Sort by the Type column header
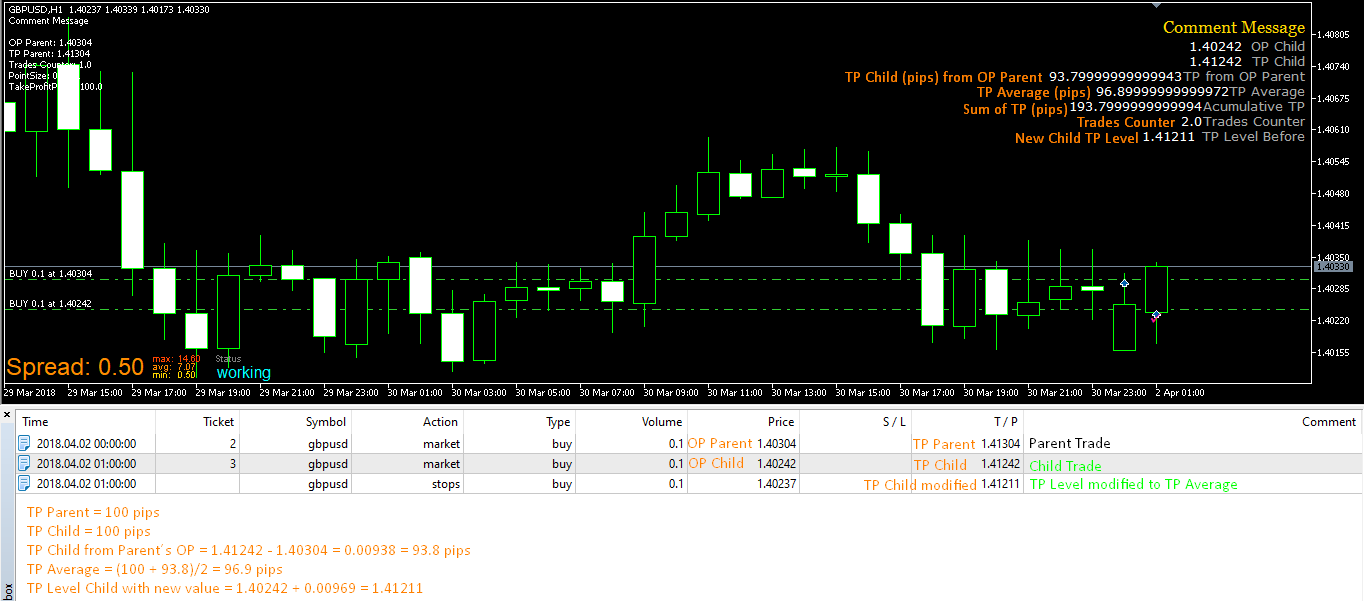This screenshot has width=1364, height=601. coord(558,422)
